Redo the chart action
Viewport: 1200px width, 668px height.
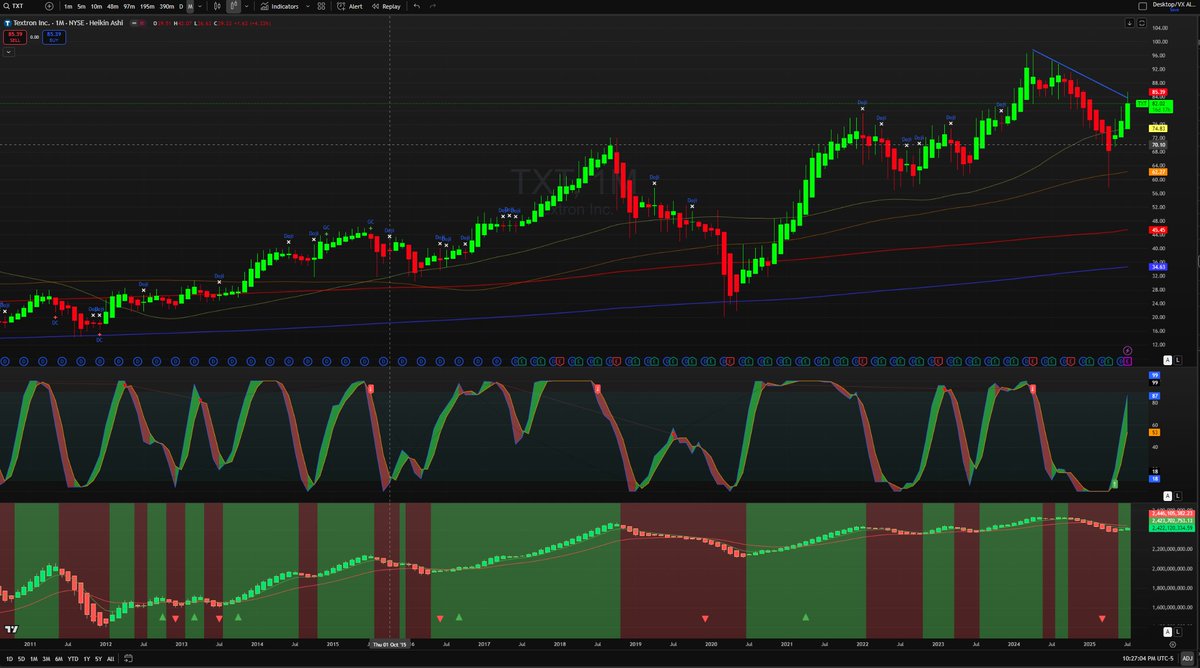(x=433, y=6)
